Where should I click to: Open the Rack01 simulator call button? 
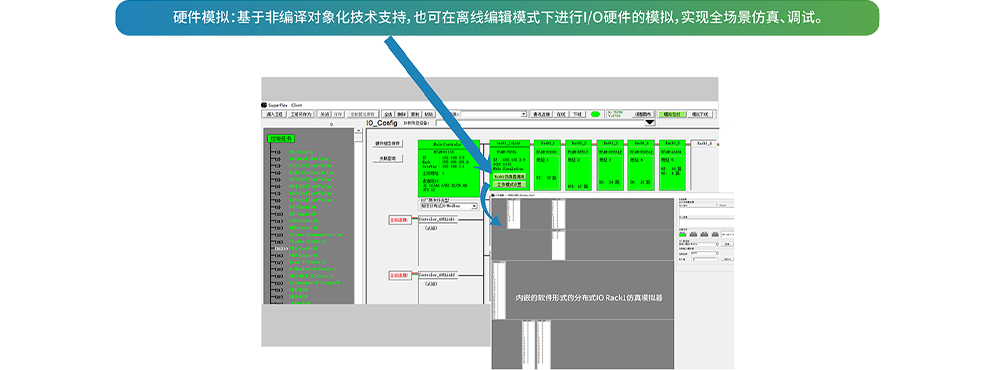pyautogui.click(x=510, y=176)
